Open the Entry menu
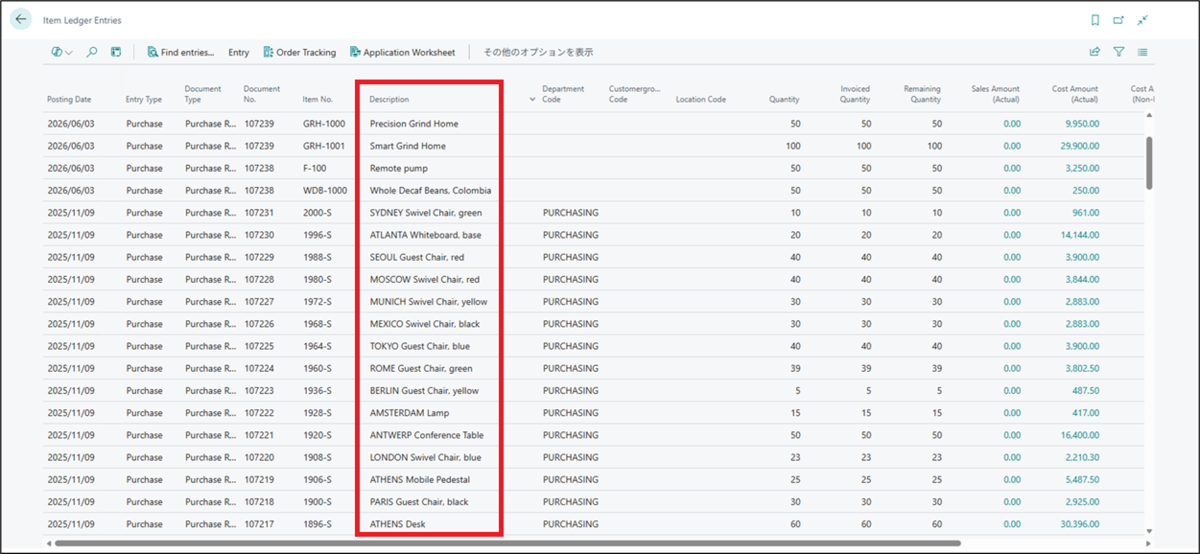 tap(239, 52)
